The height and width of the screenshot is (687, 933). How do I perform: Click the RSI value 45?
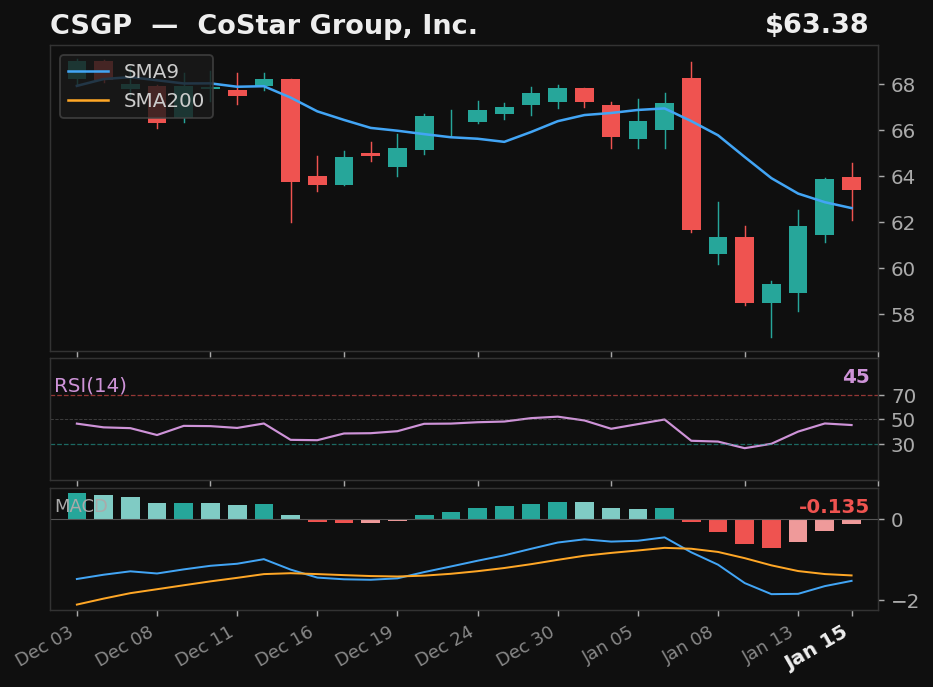pyautogui.click(x=856, y=377)
